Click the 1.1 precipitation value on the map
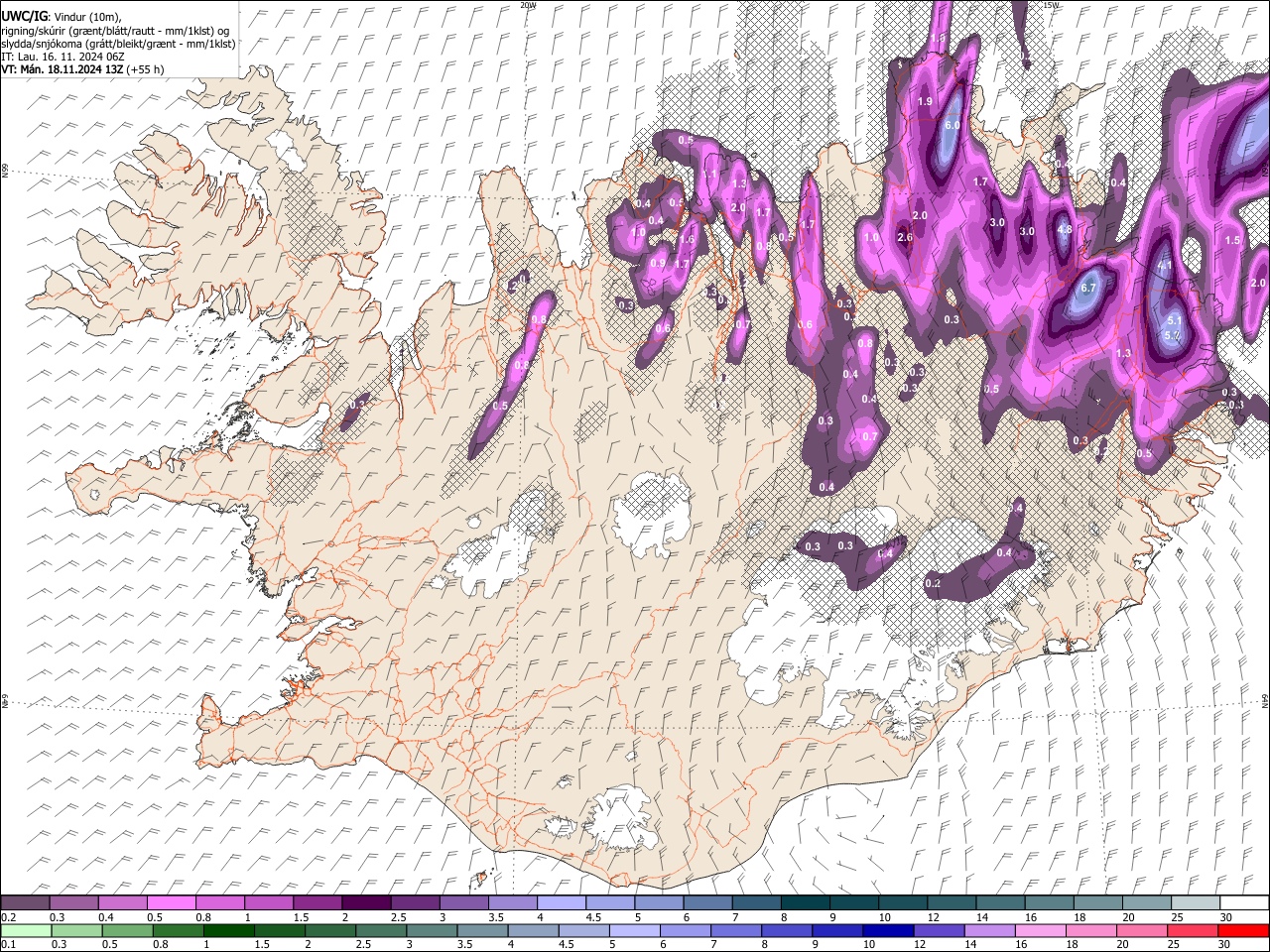Screen dimensions: 1270x952 (709, 174)
